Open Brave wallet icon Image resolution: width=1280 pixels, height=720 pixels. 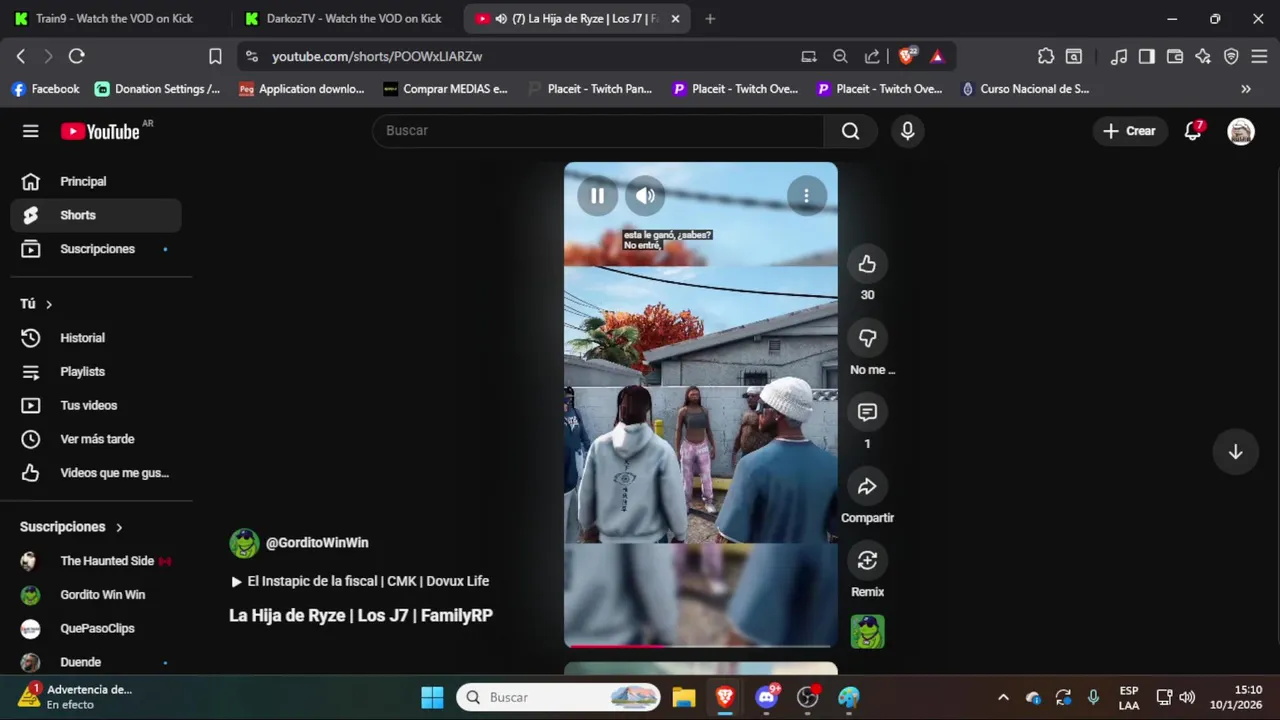coord(1175,57)
